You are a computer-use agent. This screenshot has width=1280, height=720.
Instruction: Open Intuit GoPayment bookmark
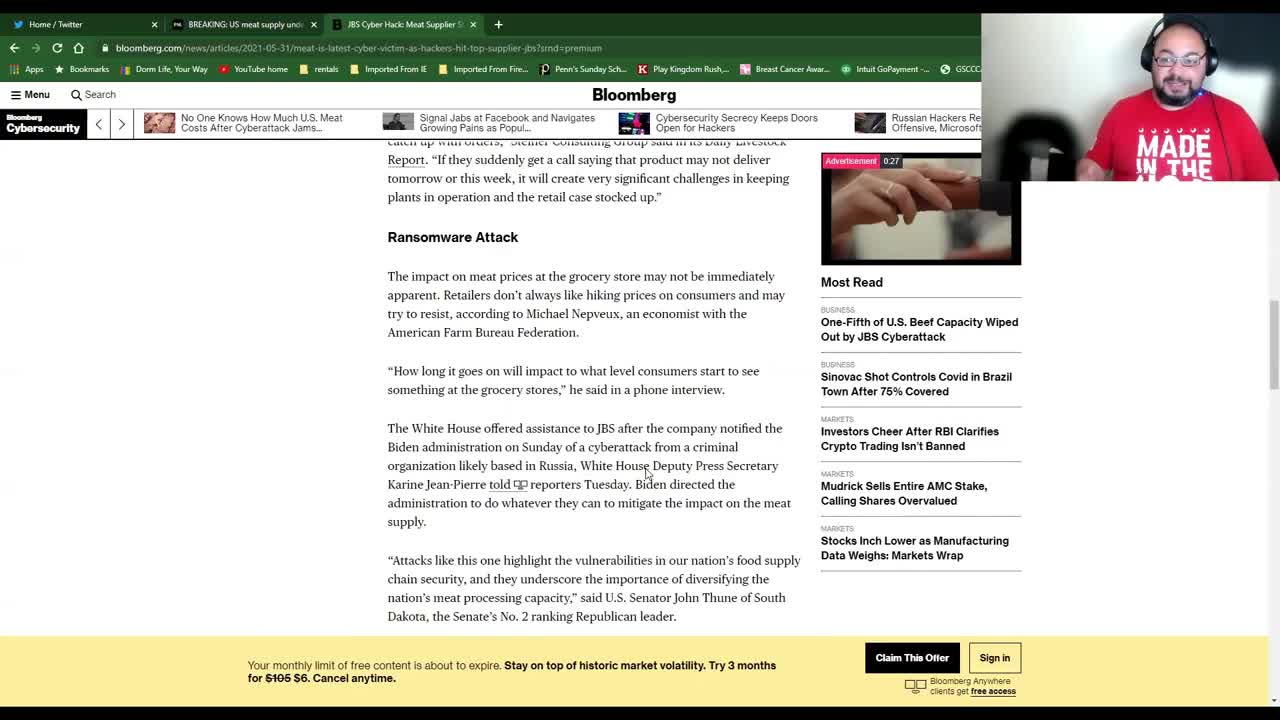[885, 69]
